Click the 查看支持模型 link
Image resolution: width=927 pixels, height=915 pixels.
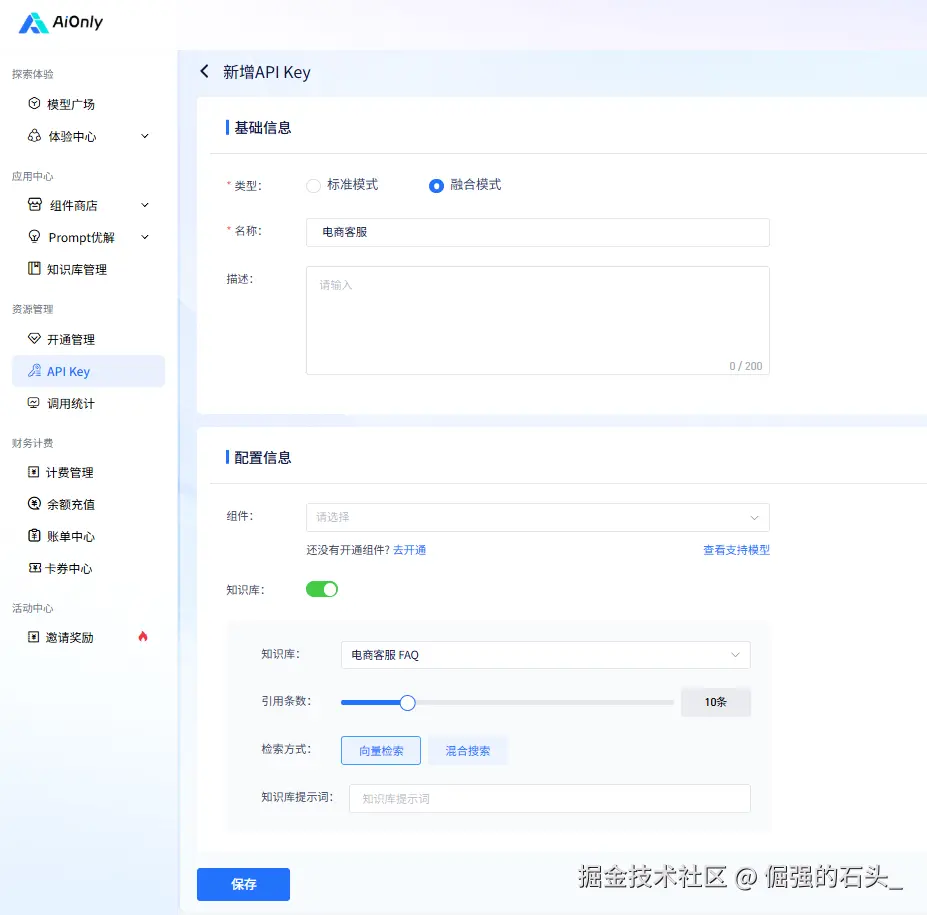(736, 550)
